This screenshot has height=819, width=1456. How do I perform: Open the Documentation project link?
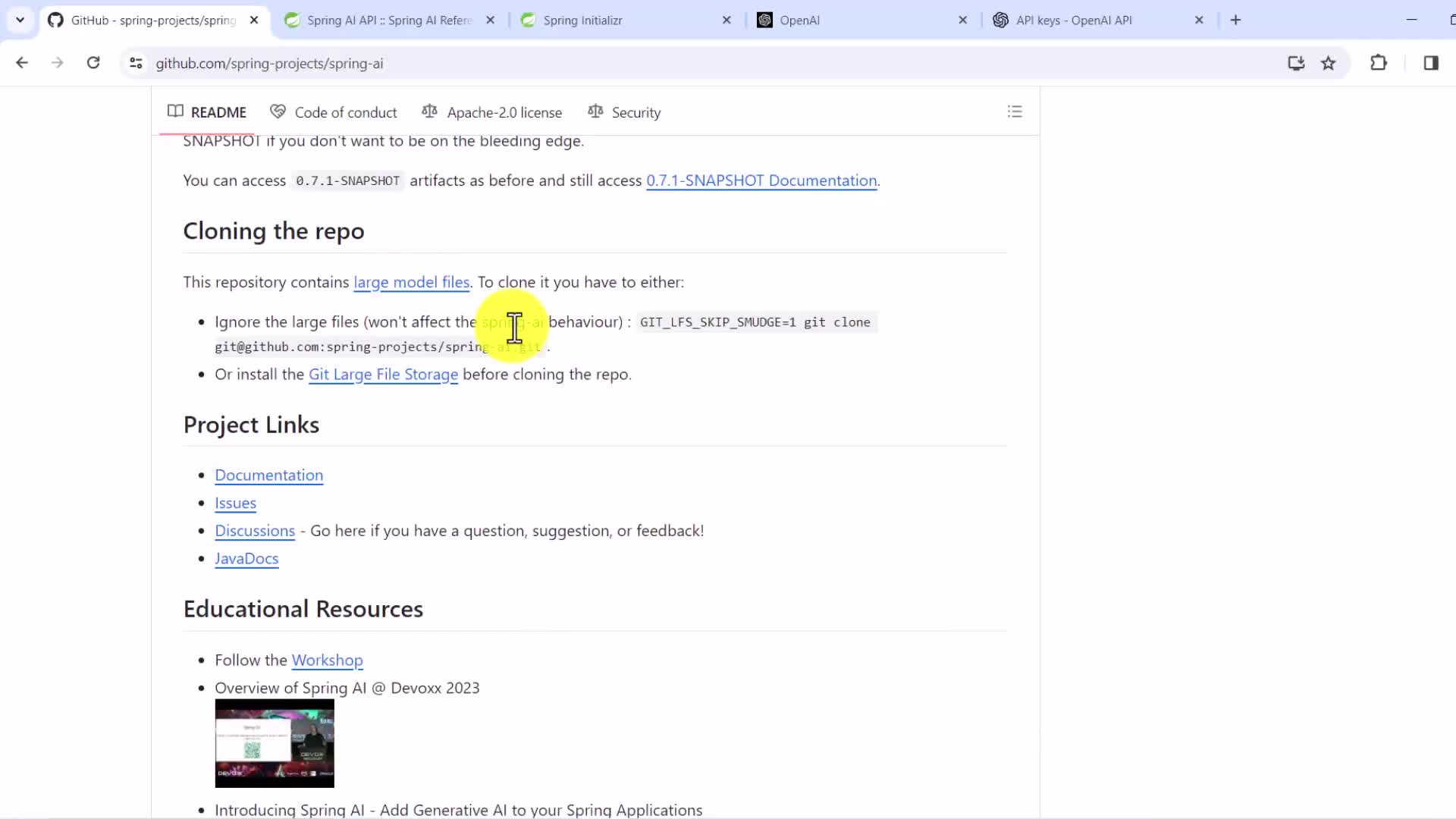click(269, 475)
